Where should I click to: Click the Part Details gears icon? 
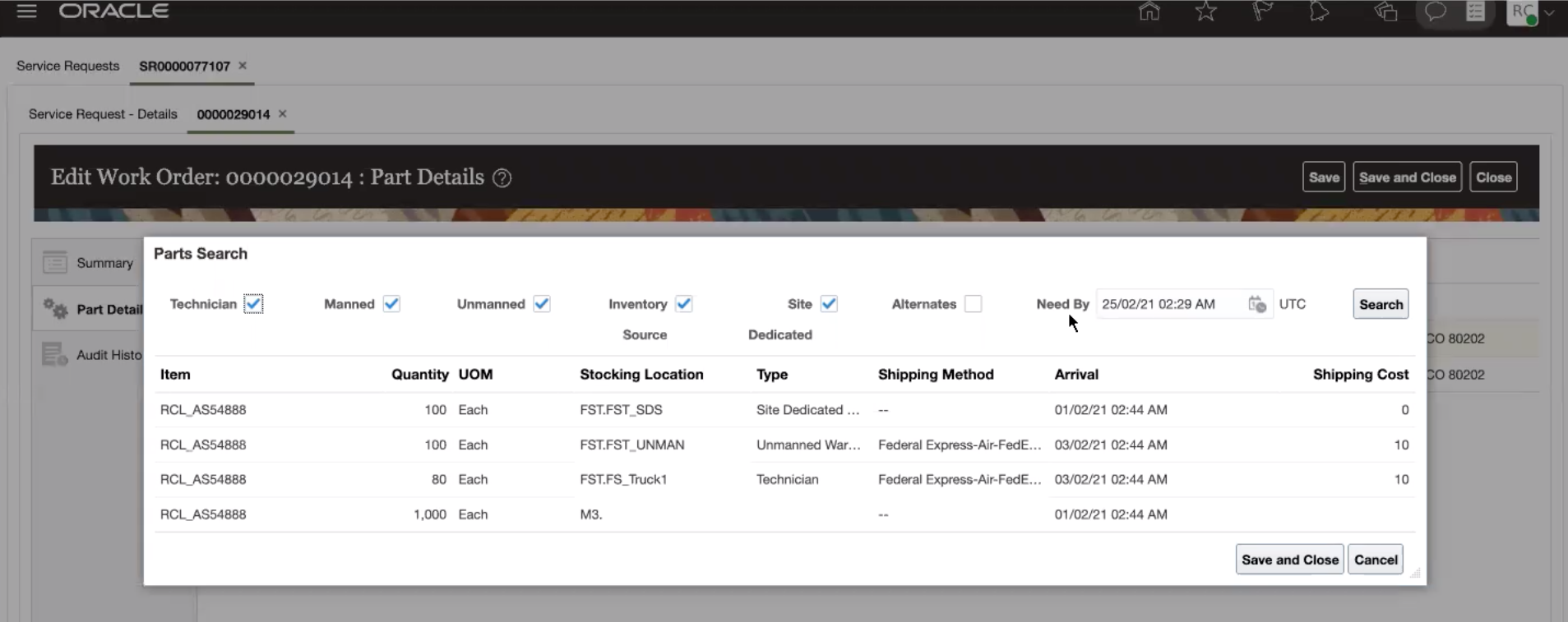click(x=55, y=309)
